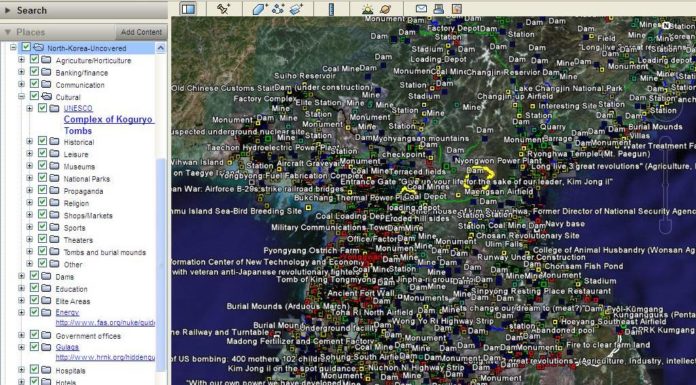This screenshot has height=385, width=696.
Task: Toggle the Shops/Markets checkbox
Action: click(42, 215)
